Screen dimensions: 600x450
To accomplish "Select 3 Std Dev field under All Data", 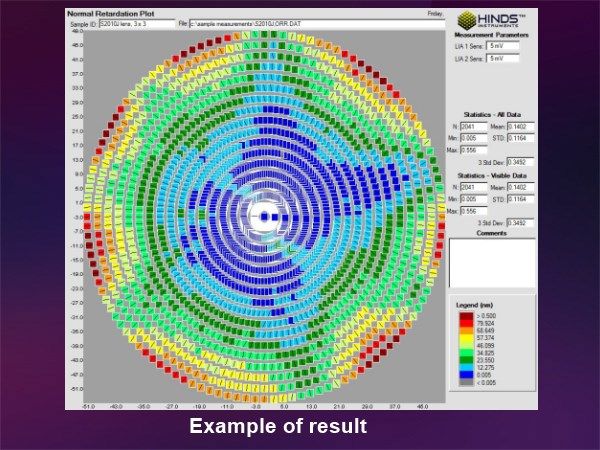I will click(x=520, y=160).
